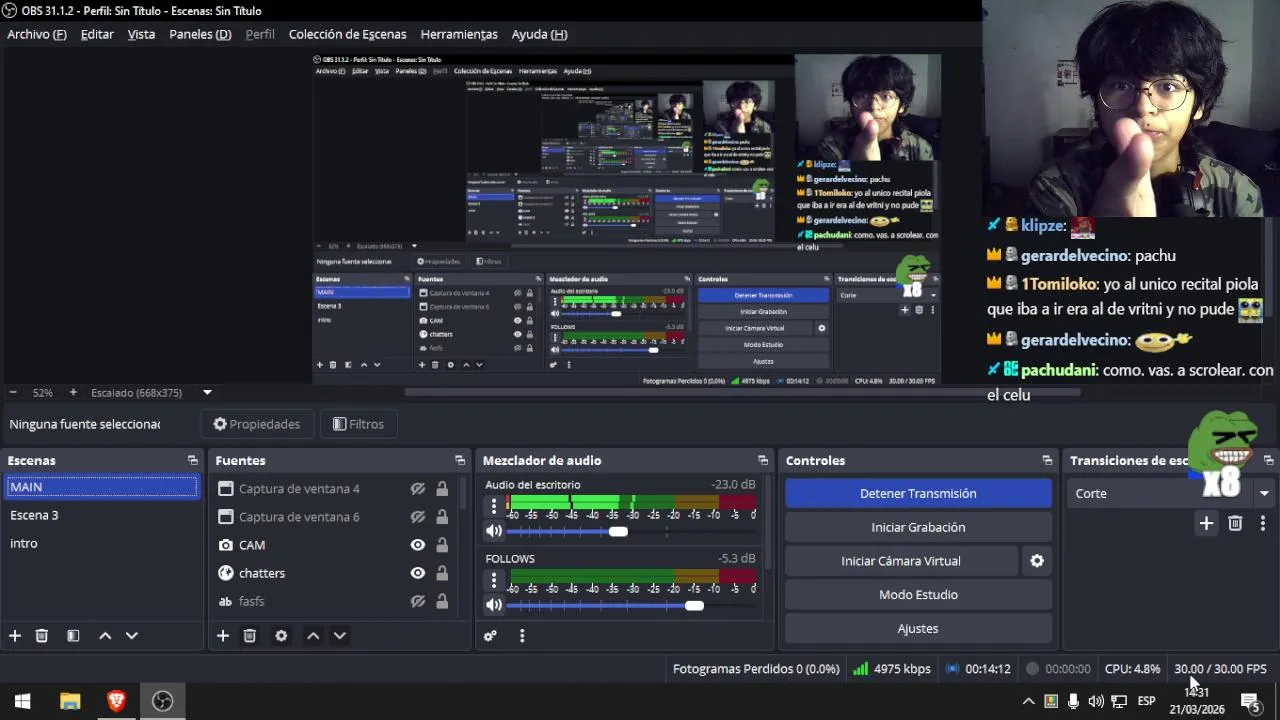Screen dimensions: 1280x720
Task: Enable Modo Estudio
Action: click(918, 595)
